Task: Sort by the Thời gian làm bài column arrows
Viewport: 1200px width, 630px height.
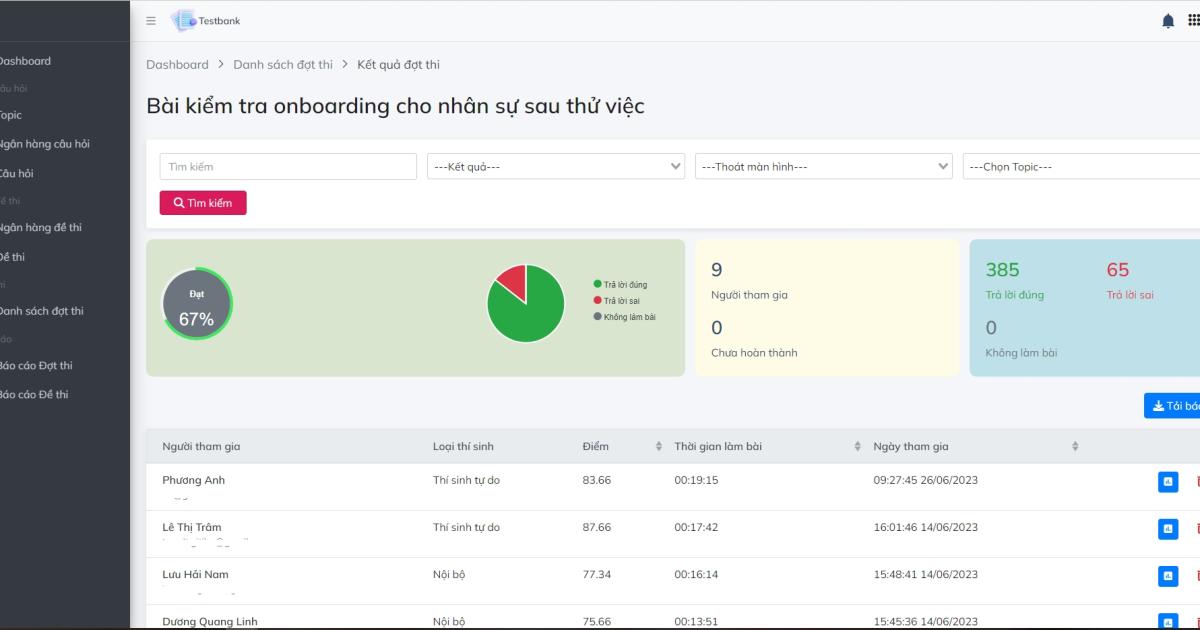Action: tap(855, 446)
